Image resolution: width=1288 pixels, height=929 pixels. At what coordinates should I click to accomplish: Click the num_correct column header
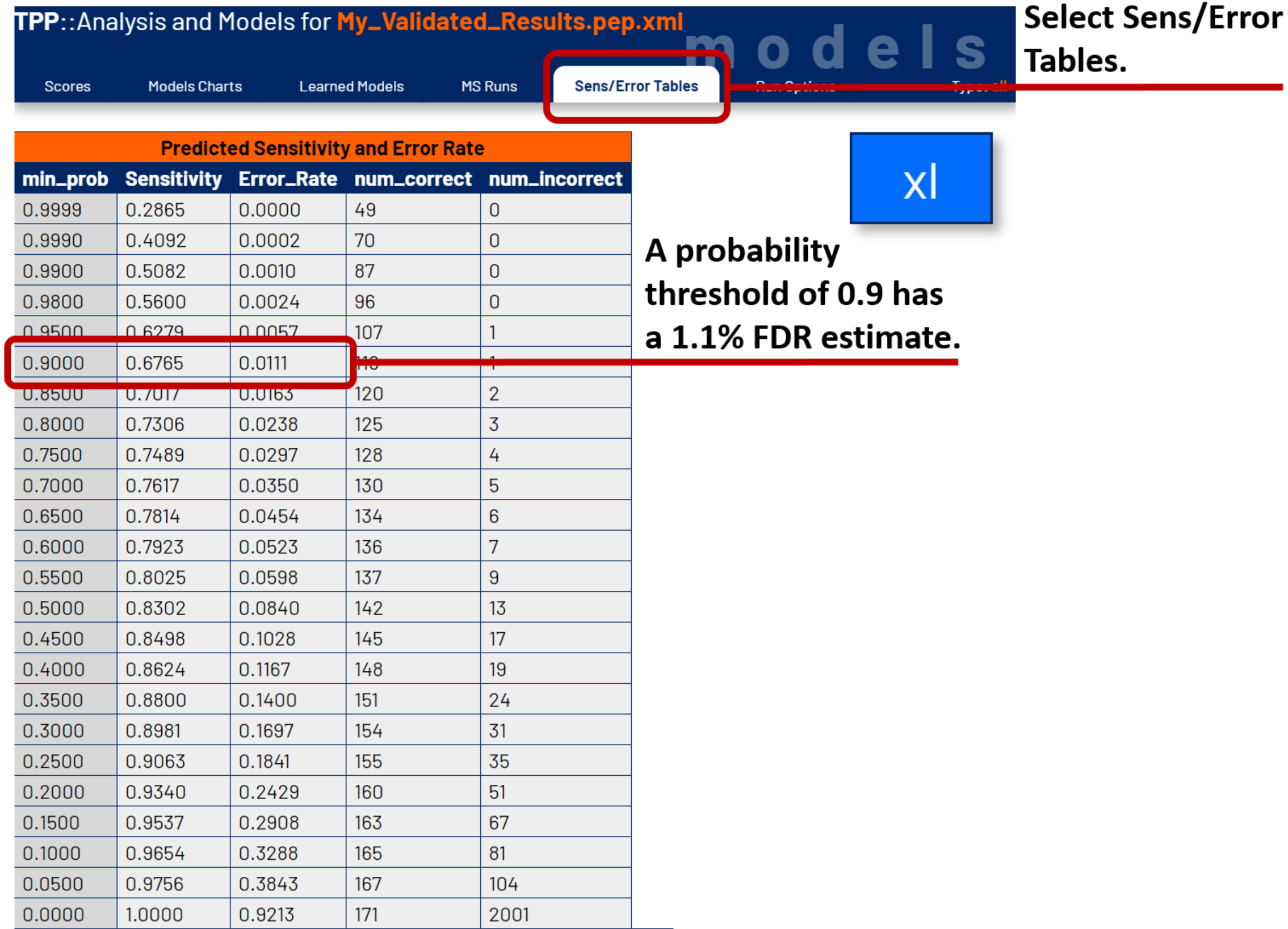click(413, 179)
